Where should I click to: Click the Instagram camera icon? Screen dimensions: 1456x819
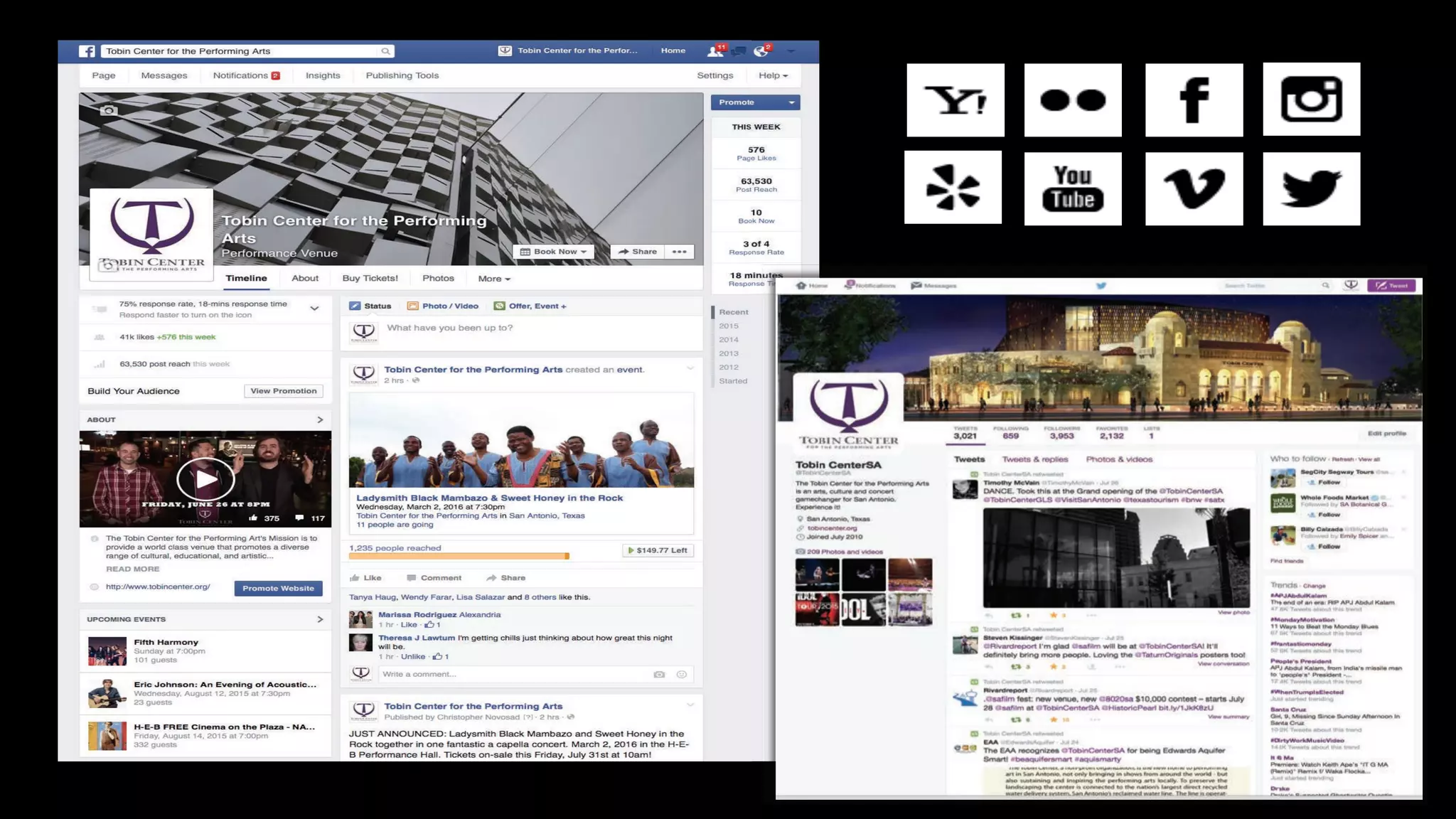pyautogui.click(x=1311, y=100)
